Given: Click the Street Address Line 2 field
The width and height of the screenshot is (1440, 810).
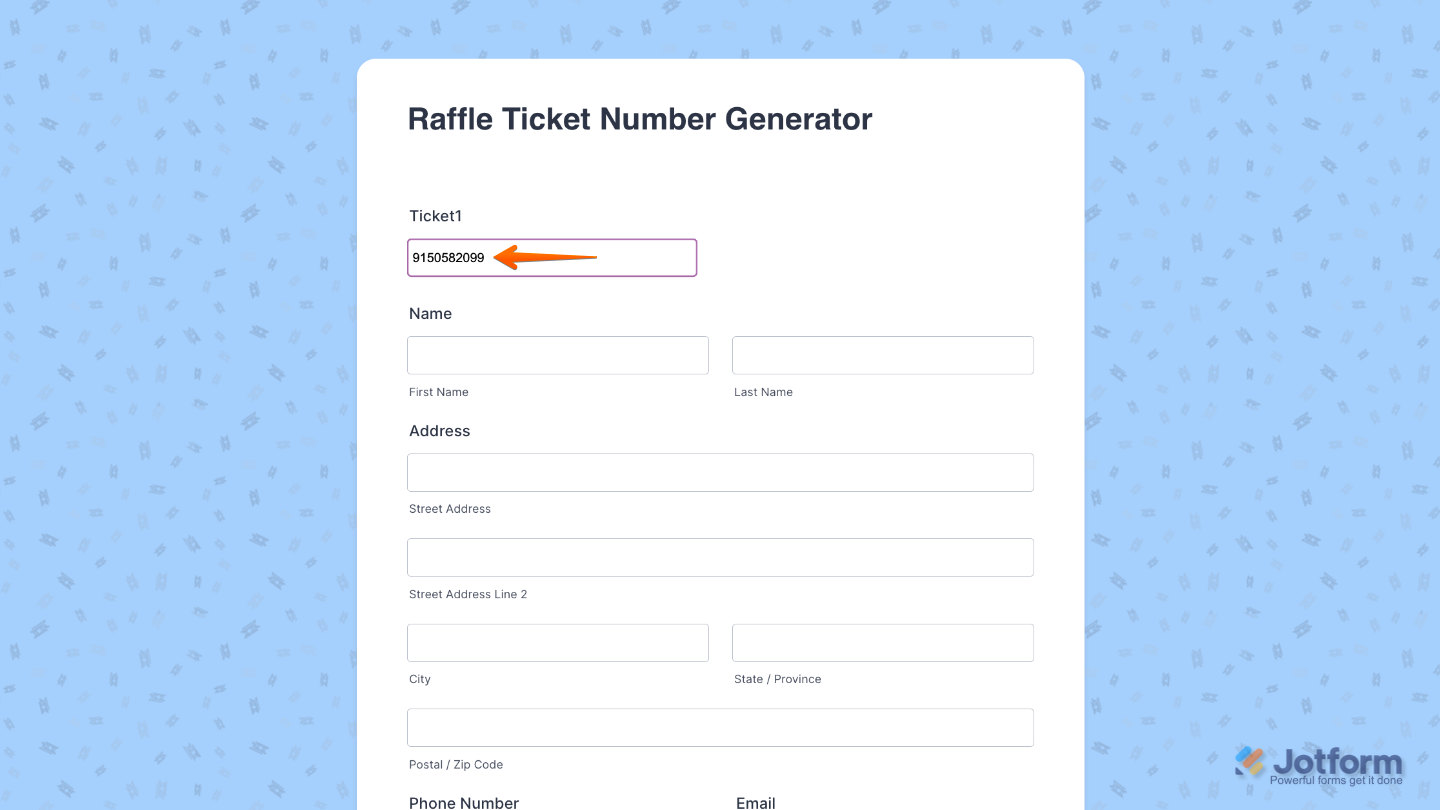Looking at the screenshot, I should click(720, 557).
